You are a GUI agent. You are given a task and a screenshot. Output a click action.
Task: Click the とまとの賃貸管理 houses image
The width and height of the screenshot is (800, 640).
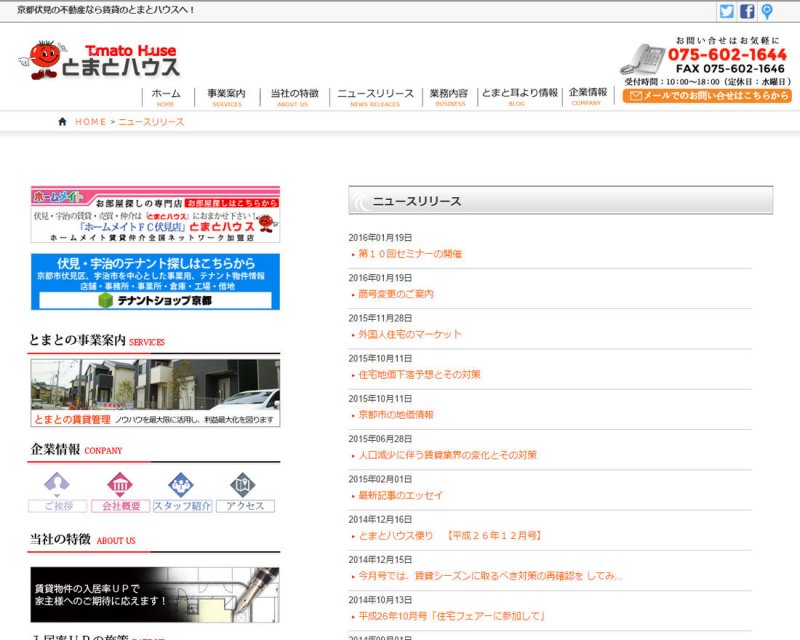(x=155, y=392)
